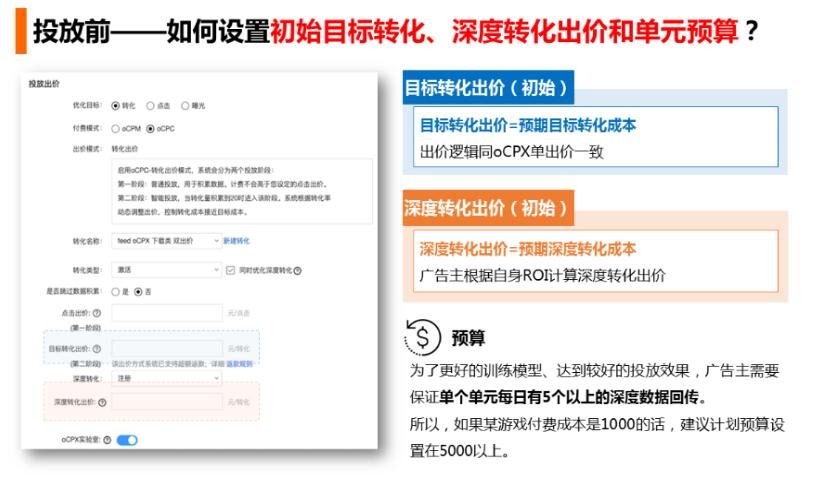Click the dollar-sign 预算 icon
The width and height of the screenshot is (832, 487).
(423, 337)
